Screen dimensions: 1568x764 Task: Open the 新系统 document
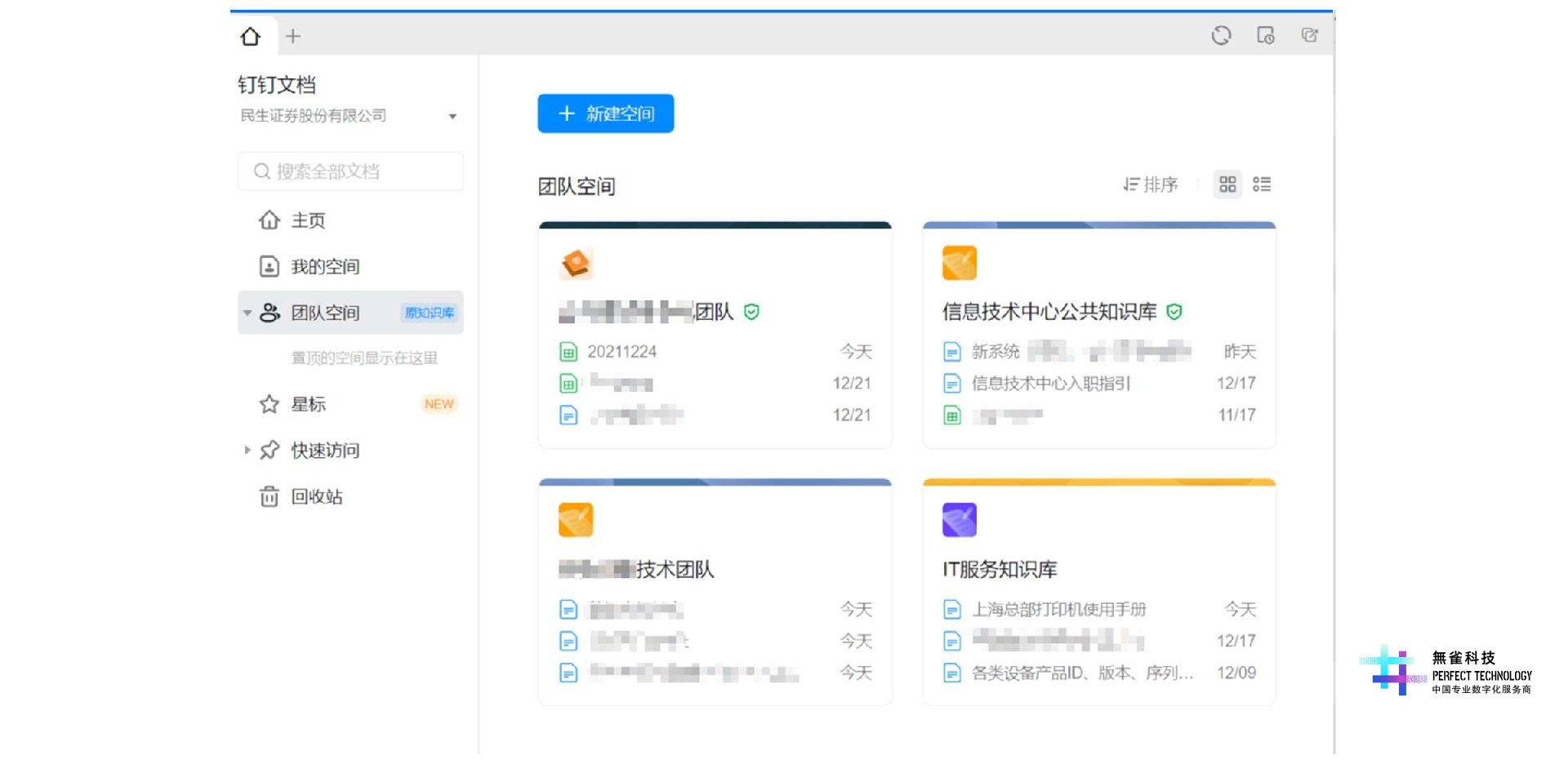coord(1081,352)
